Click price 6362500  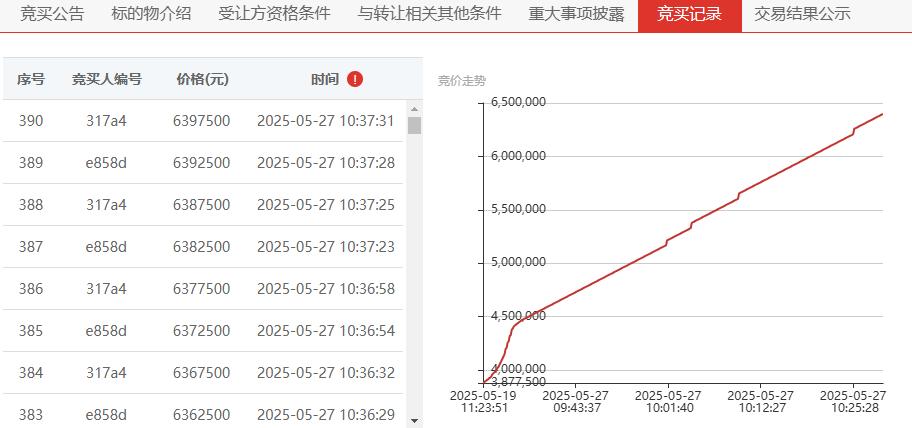[x=201, y=415]
